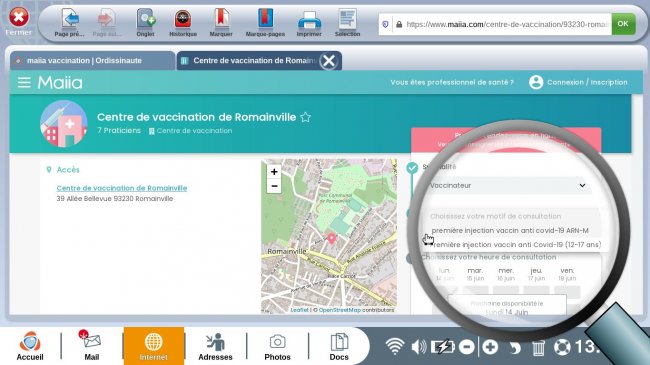Screen dimensions: 650x365
Task: Click the ven. 18 juin column
Action: pos(567,274)
